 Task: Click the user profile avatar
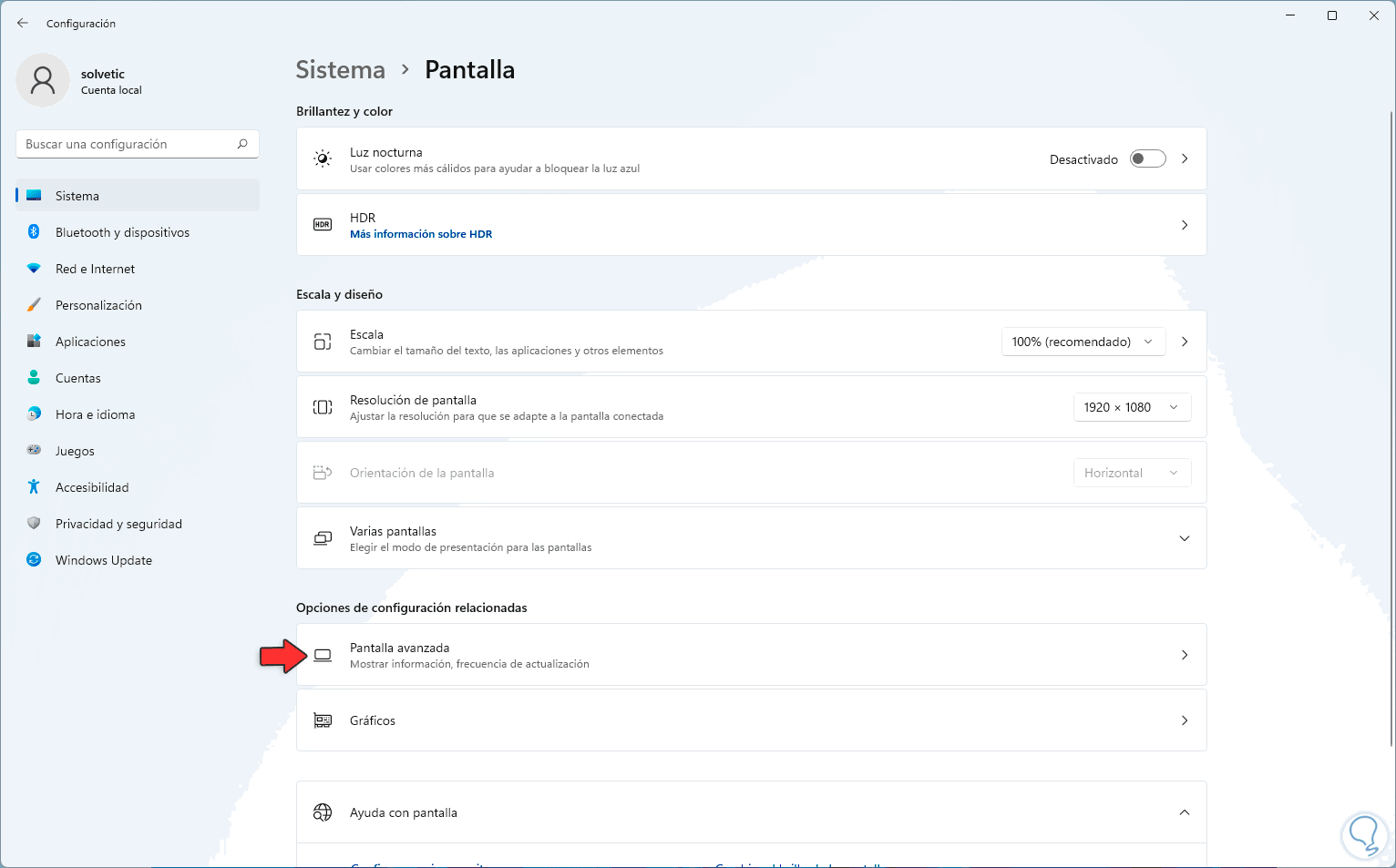pyautogui.click(x=43, y=80)
